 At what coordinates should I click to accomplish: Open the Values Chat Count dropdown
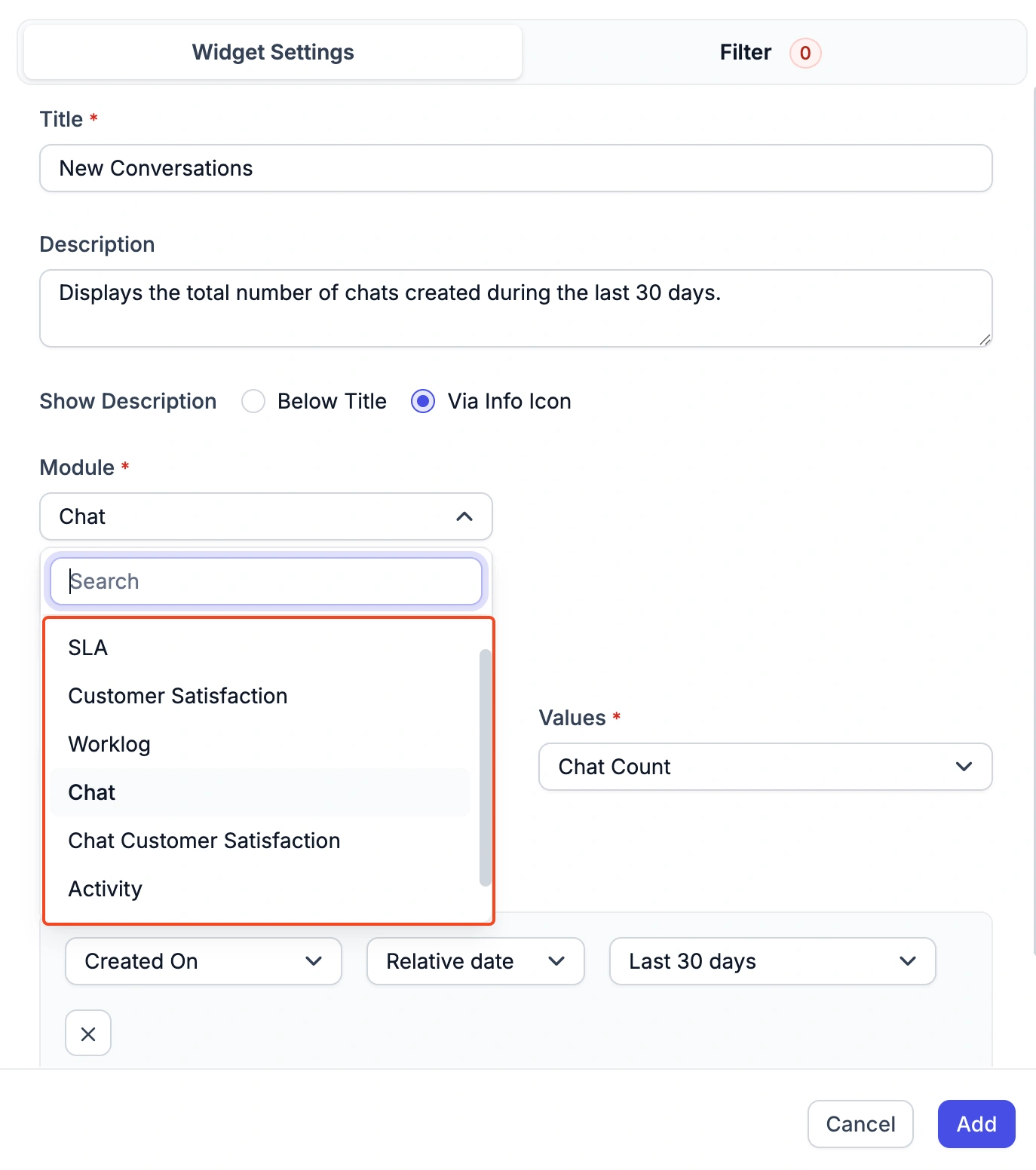click(x=765, y=767)
